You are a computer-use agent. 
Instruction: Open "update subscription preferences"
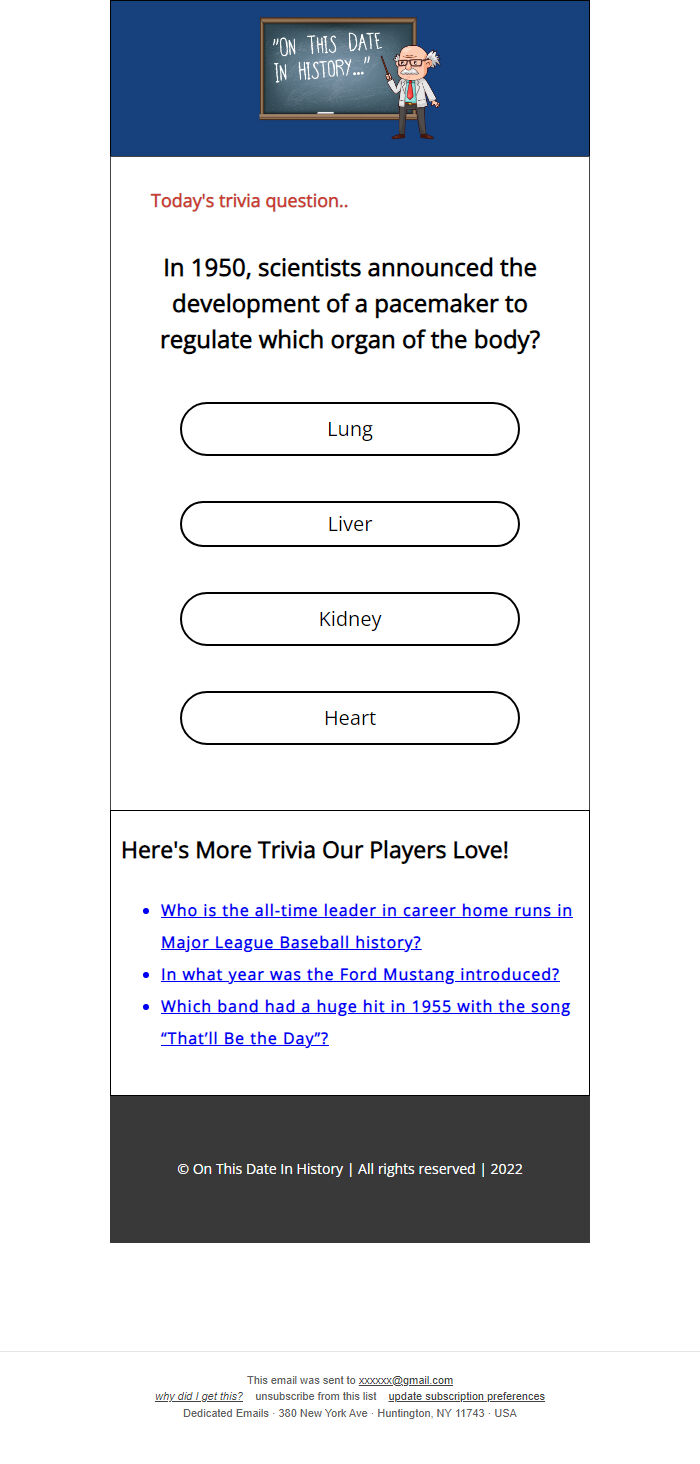467,1396
